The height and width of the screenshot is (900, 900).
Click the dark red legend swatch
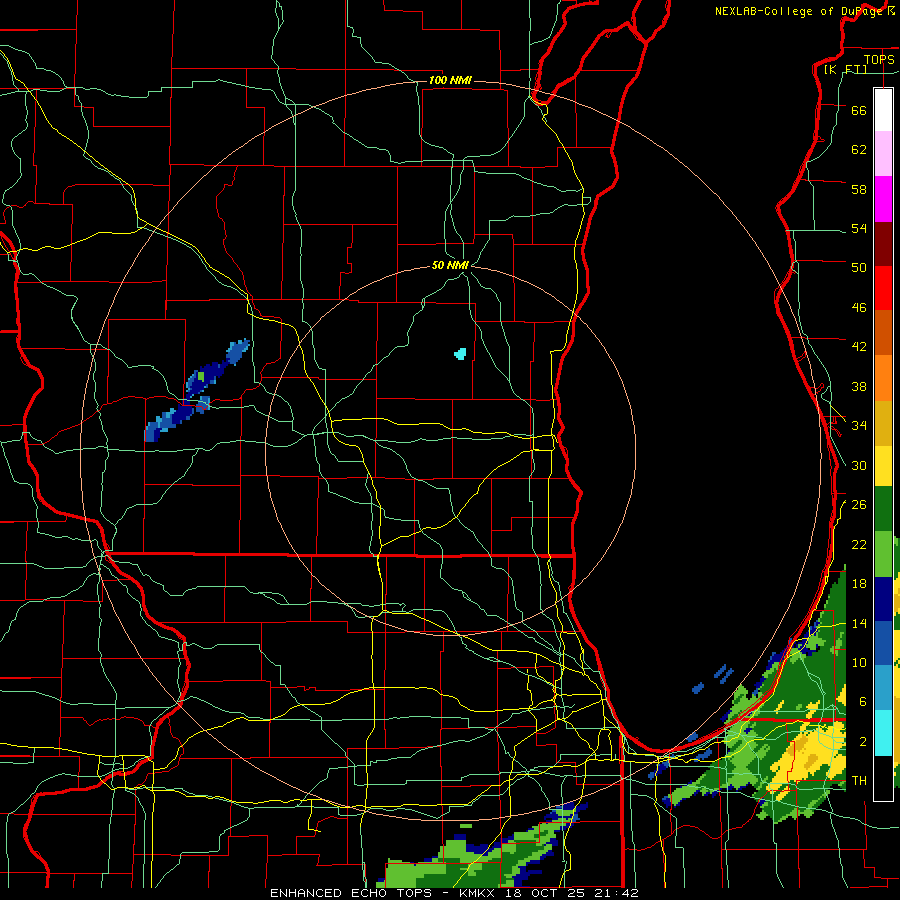883,243
